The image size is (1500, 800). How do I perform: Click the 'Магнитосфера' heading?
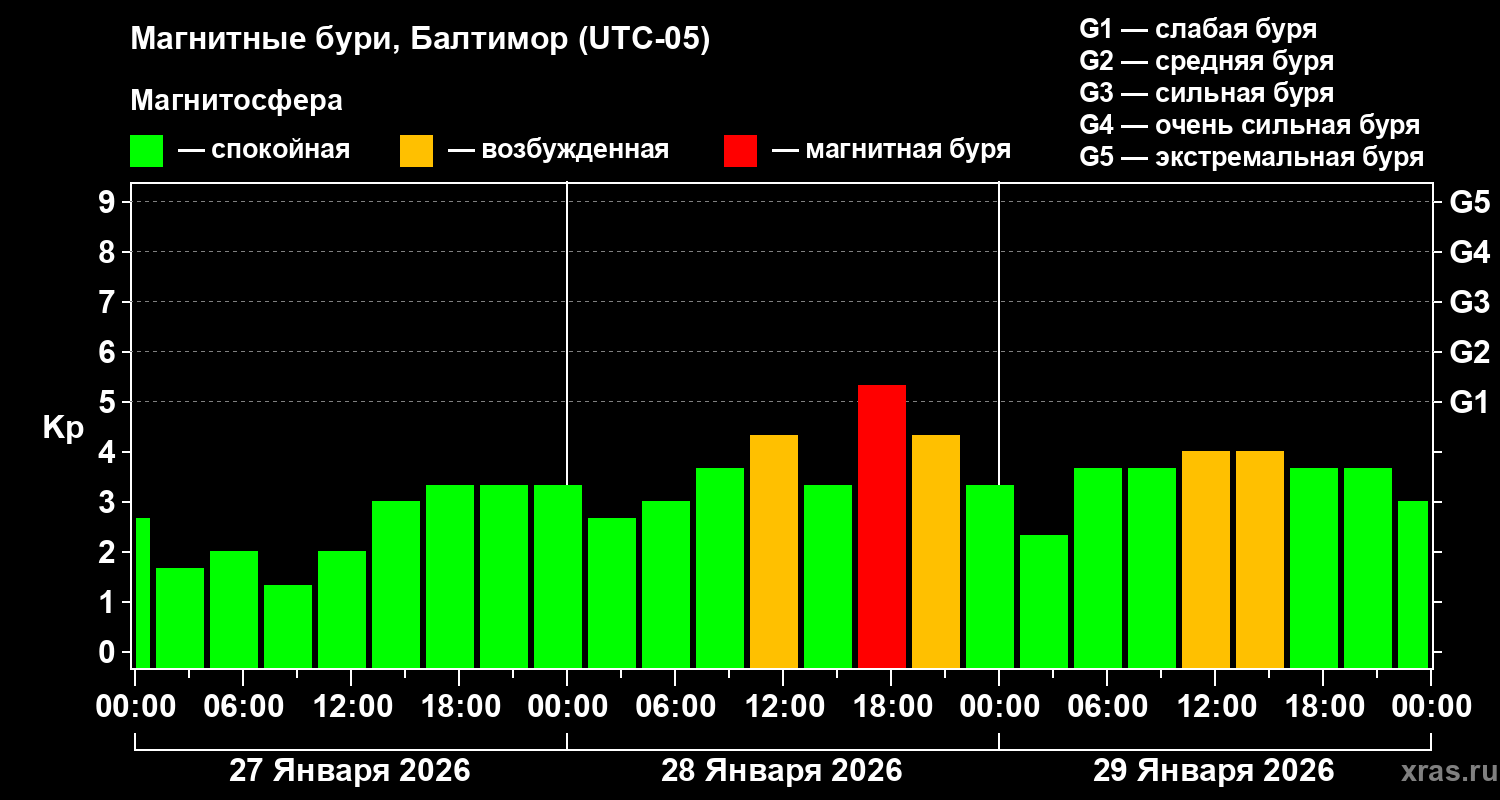coord(236,101)
